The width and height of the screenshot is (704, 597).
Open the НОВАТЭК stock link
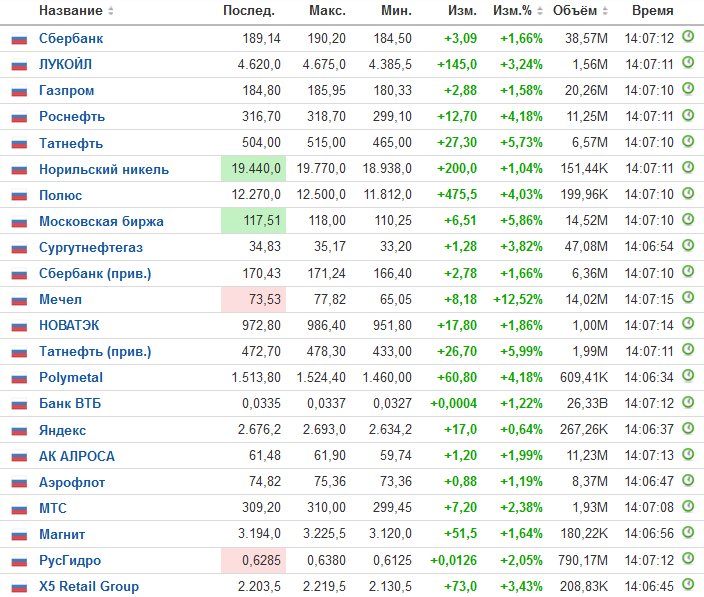pyautogui.click(x=69, y=325)
